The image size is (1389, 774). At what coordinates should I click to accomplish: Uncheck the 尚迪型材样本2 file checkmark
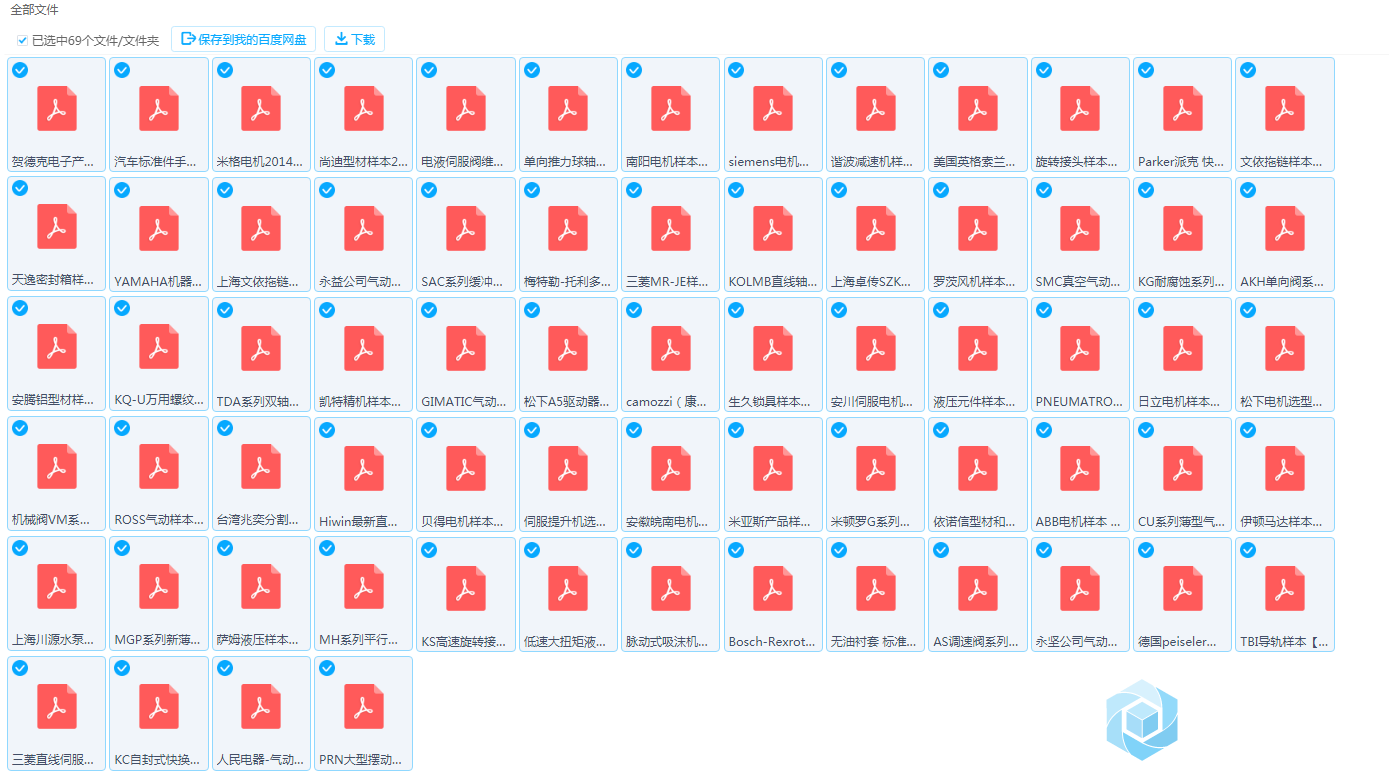(327, 70)
